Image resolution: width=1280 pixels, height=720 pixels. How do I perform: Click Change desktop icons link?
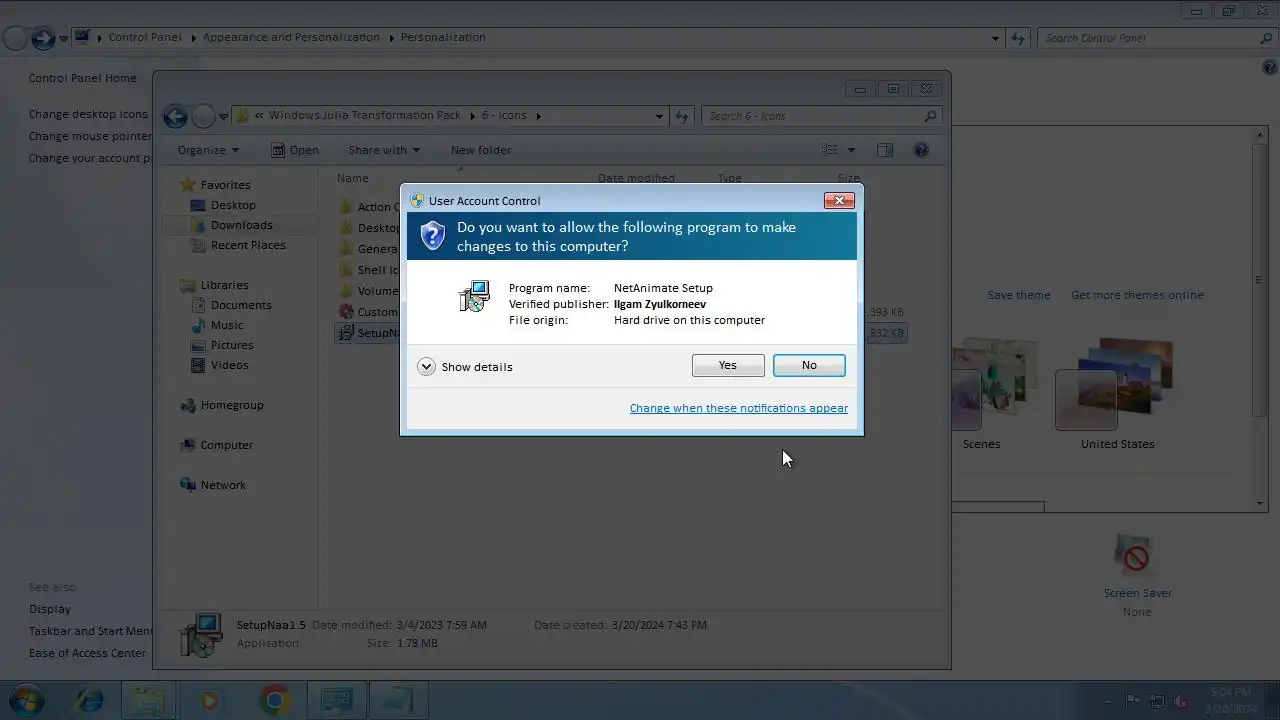[x=88, y=114]
